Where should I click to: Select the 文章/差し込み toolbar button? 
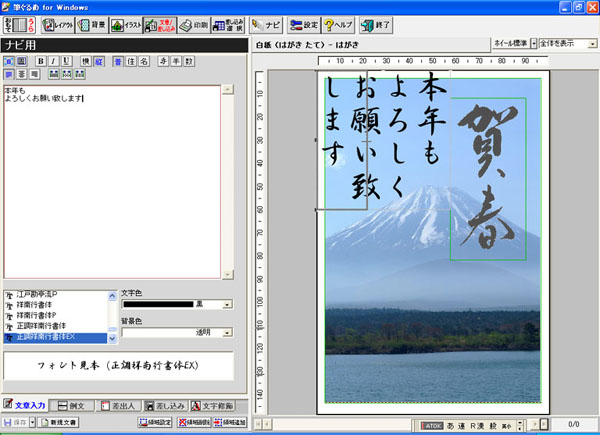point(159,24)
